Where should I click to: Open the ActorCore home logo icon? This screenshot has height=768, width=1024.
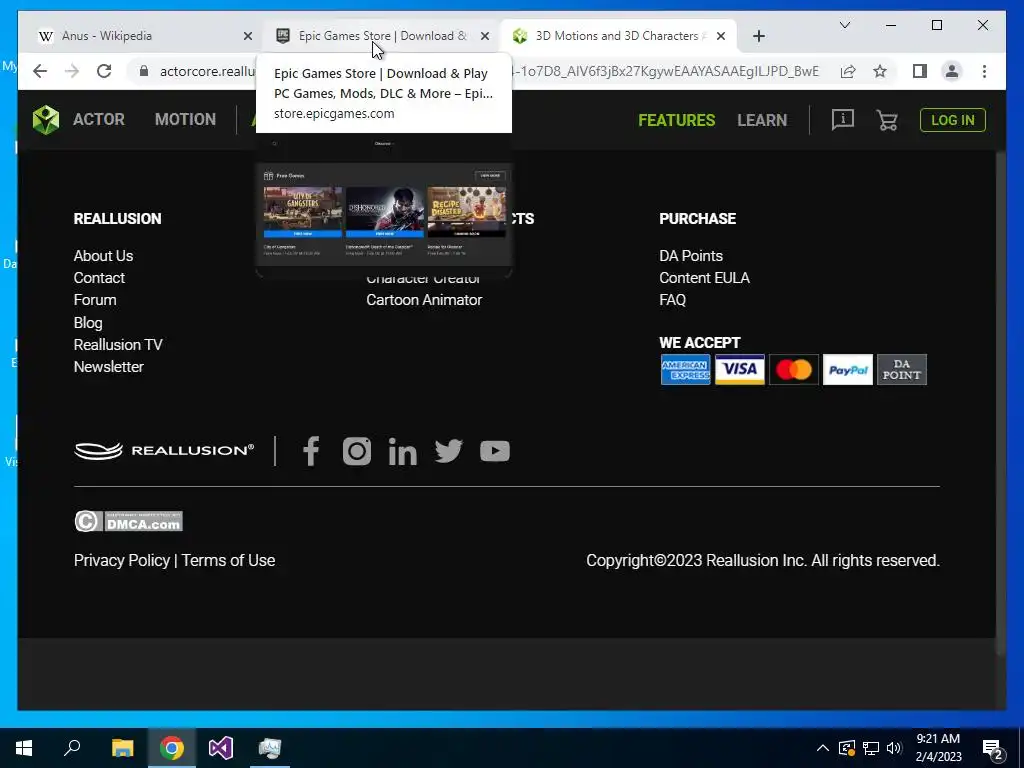coord(46,120)
